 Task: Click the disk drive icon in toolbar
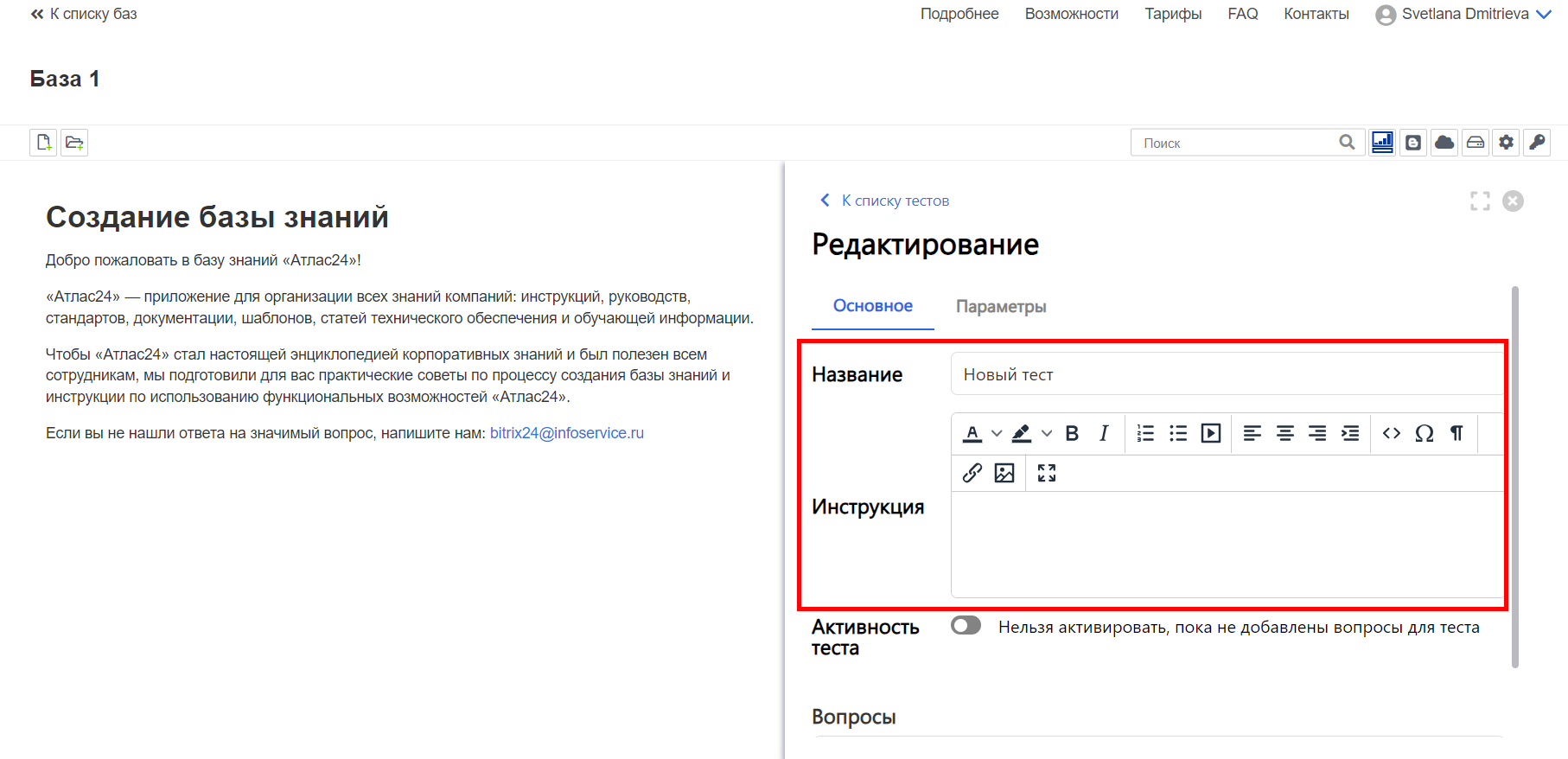[x=1476, y=143]
